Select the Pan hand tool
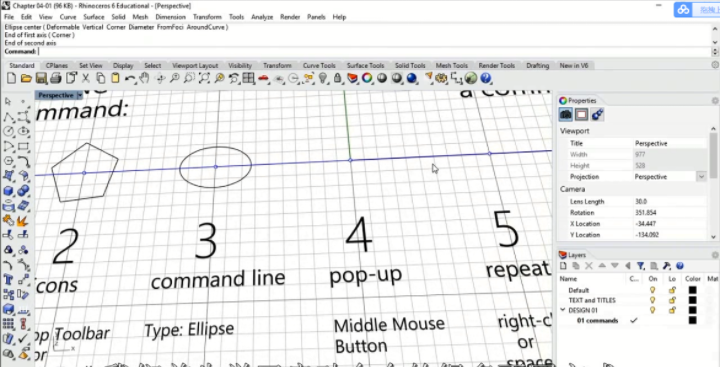This screenshot has width=720, height=367. [x=145, y=78]
